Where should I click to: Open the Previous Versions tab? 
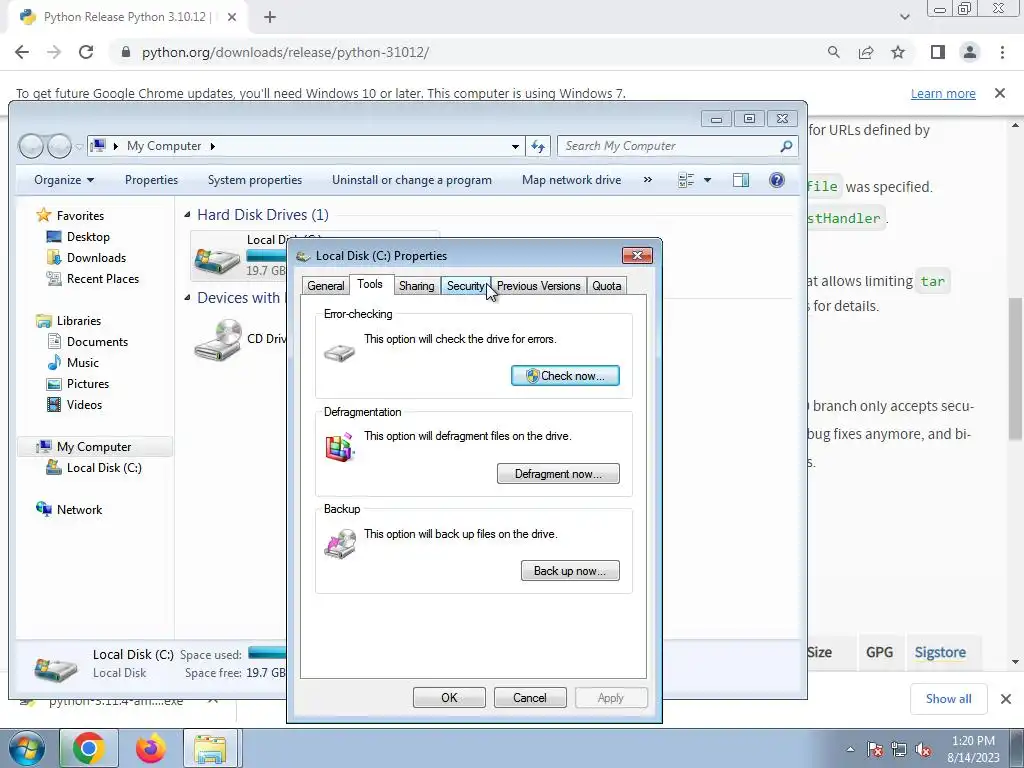pos(538,286)
